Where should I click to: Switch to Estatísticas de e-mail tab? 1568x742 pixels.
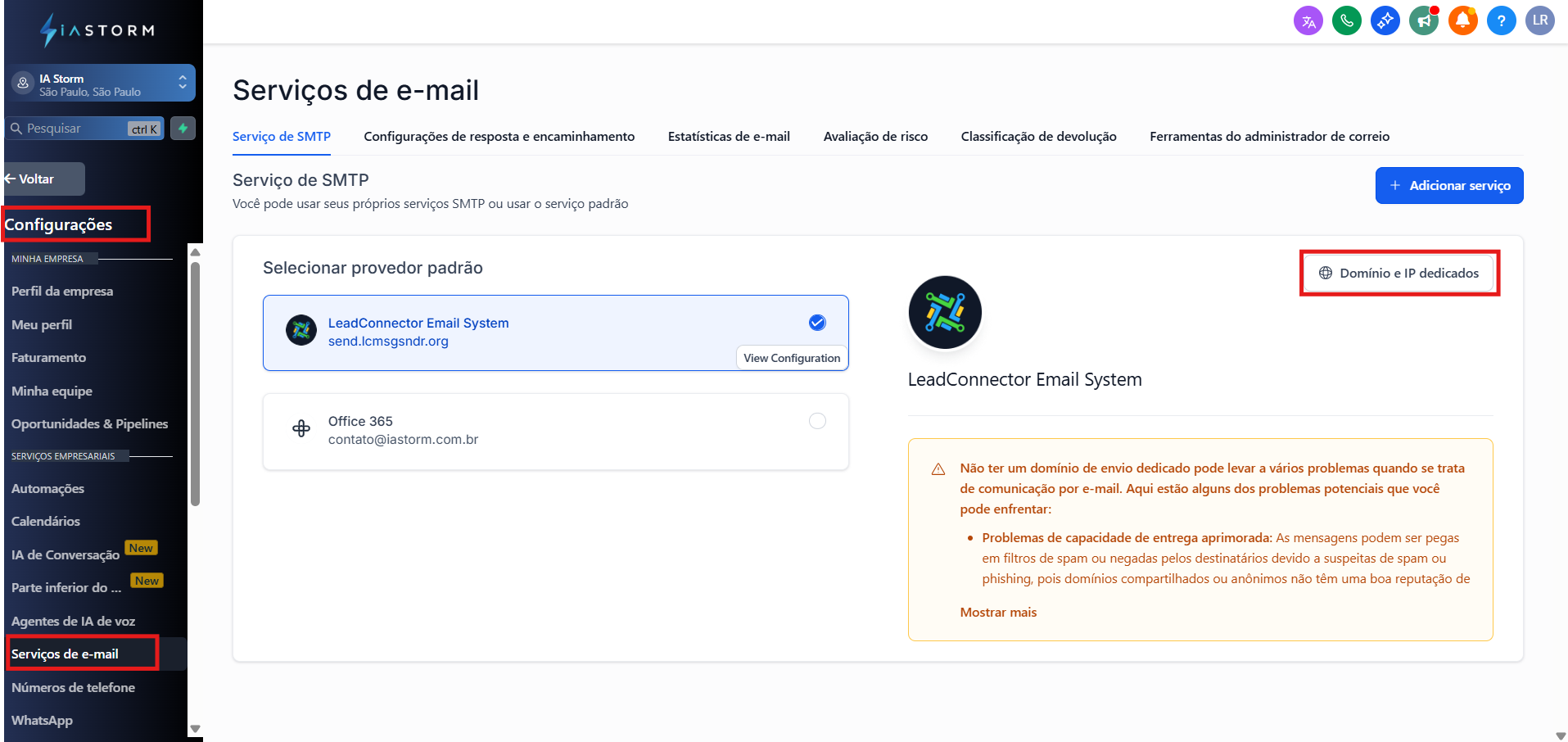point(729,137)
